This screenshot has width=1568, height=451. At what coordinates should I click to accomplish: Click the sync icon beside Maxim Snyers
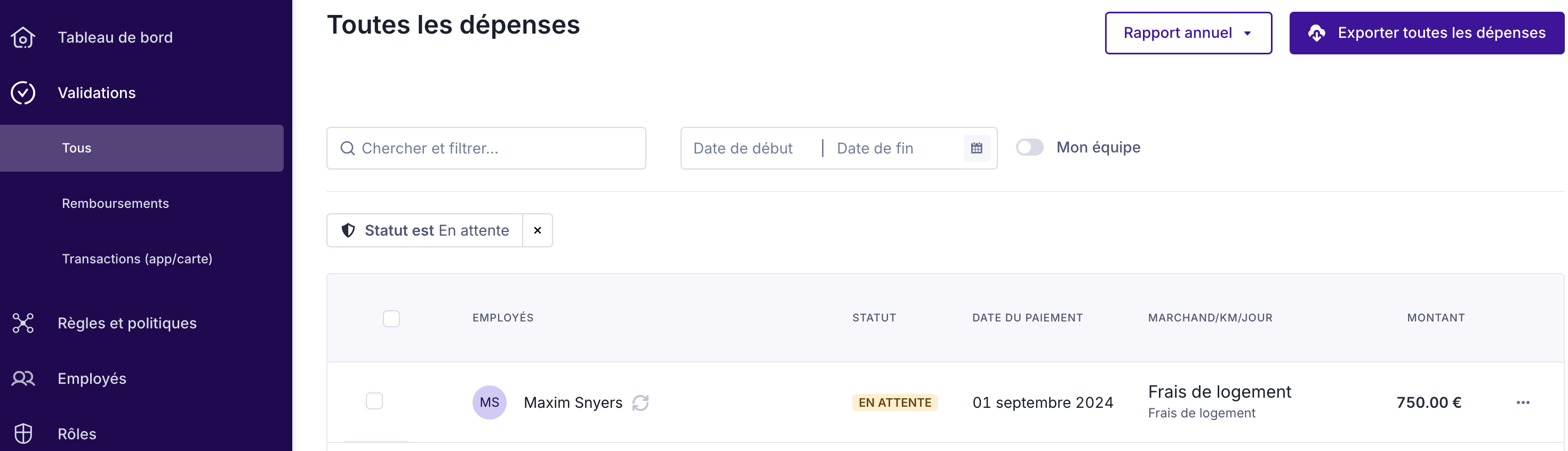click(641, 403)
